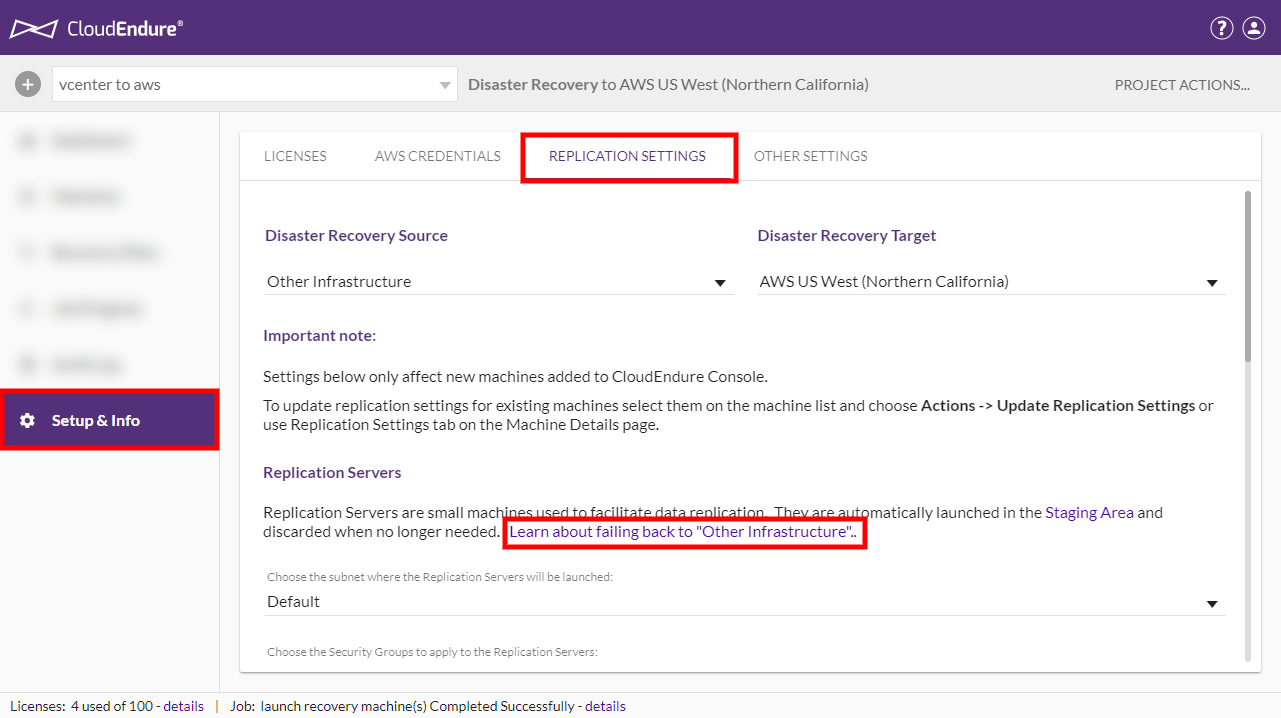Screen dimensions: 1281x718
Task: Click the Job details link
Action: 605,706
